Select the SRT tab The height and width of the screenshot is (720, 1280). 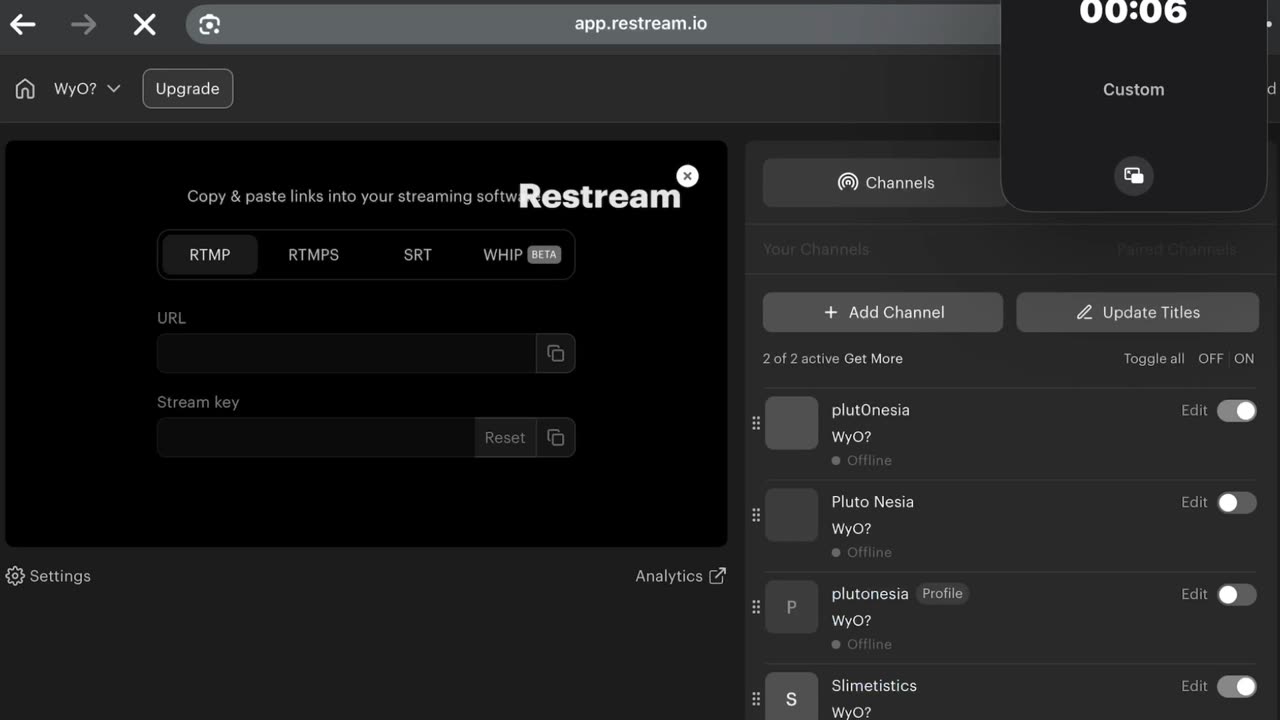tap(417, 255)
